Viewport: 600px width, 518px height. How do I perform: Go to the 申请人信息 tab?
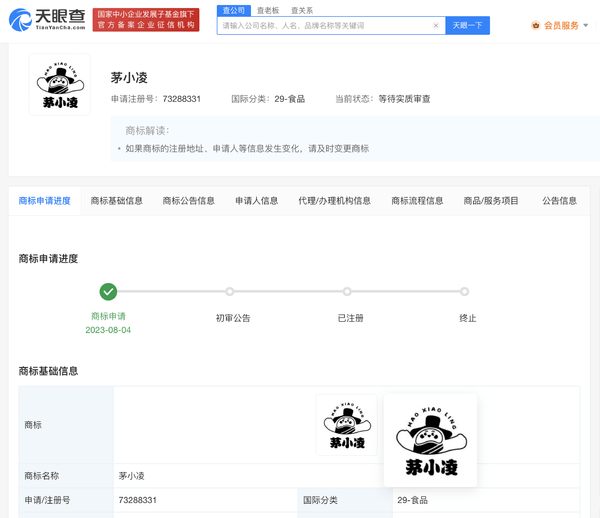(x=256, y=201)
